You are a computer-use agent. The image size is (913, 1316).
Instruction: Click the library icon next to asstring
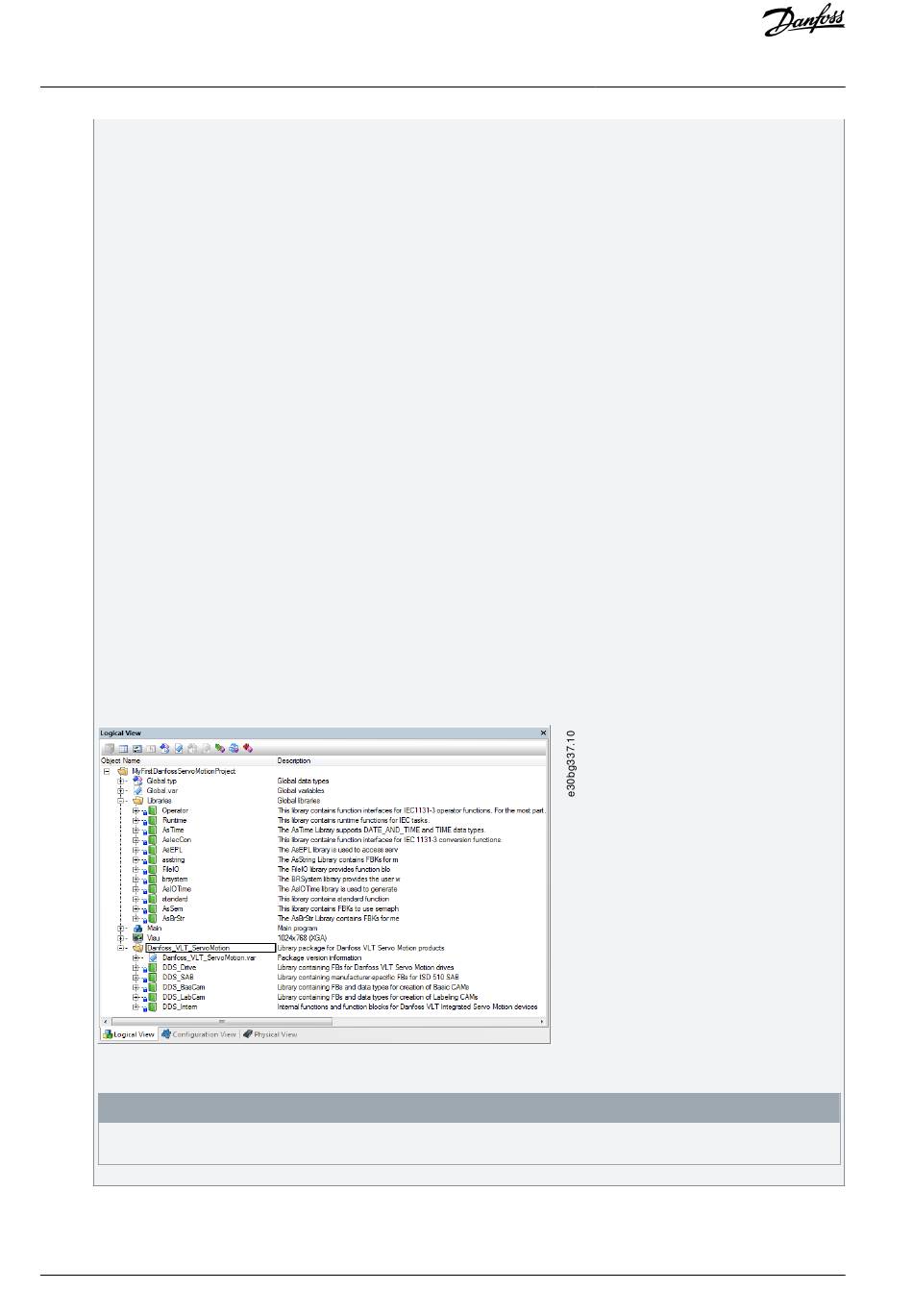pos(152,859)
